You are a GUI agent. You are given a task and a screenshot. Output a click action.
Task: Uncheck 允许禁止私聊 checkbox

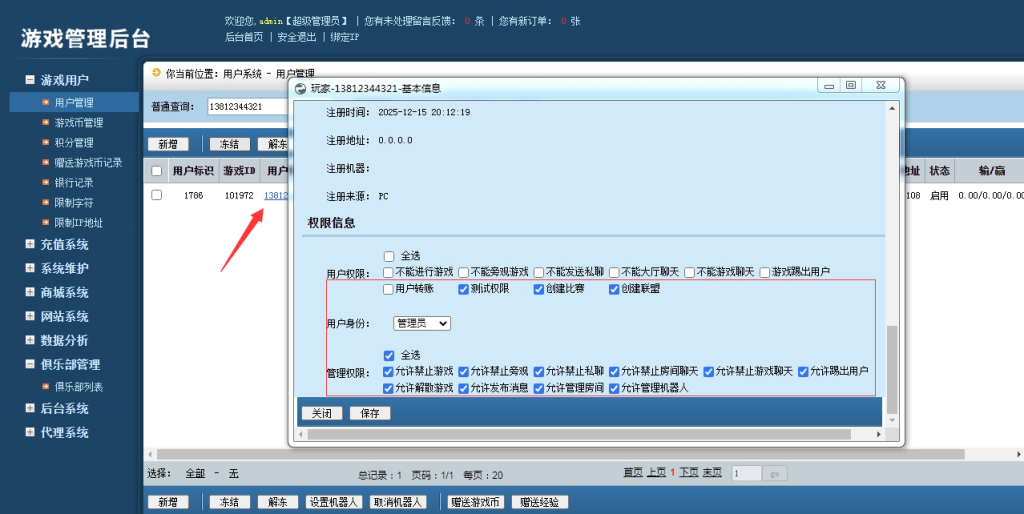coord(539,372)
